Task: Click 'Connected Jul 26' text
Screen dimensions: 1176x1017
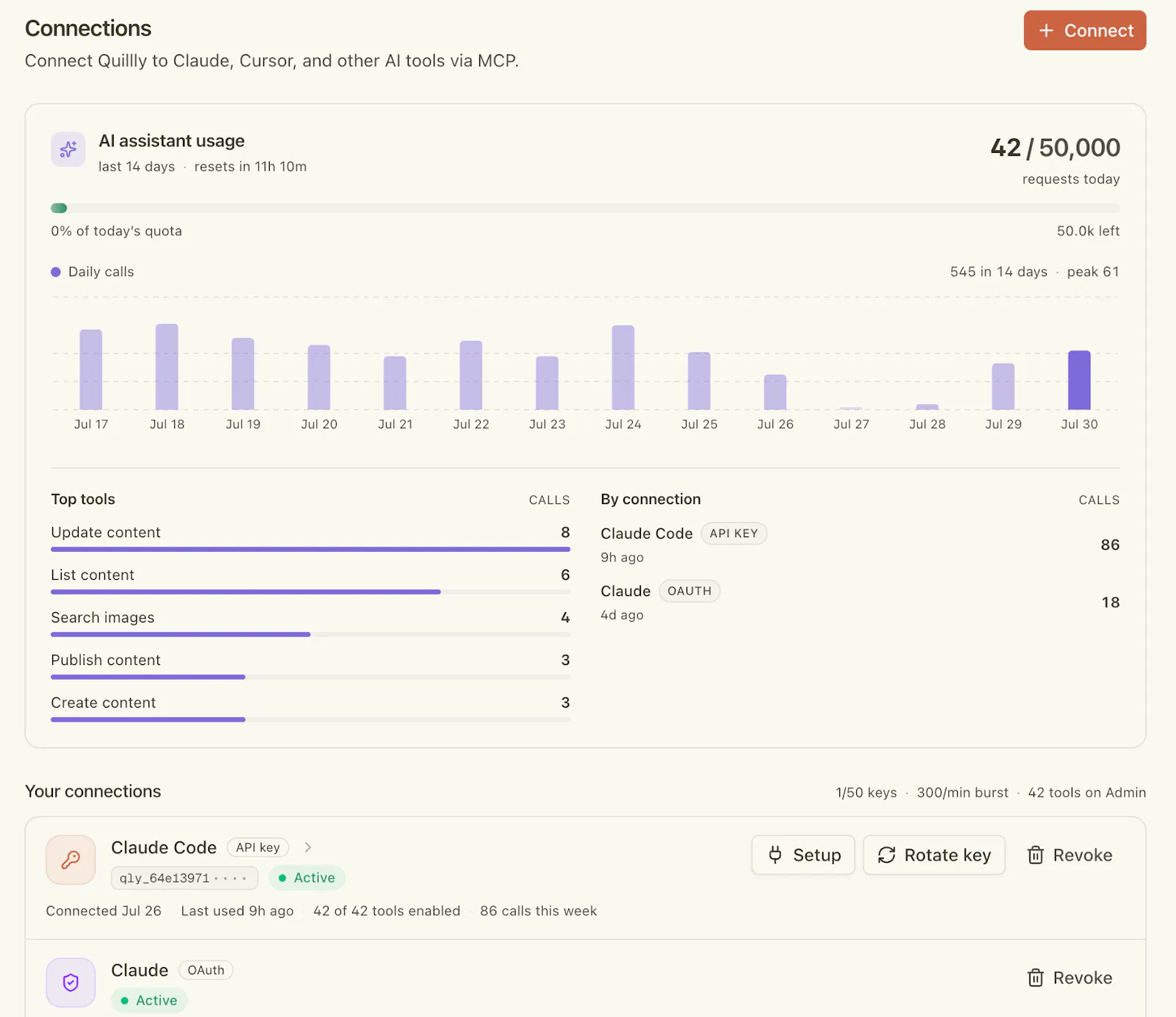Action: pyautogui.click(x=104, y=910)
